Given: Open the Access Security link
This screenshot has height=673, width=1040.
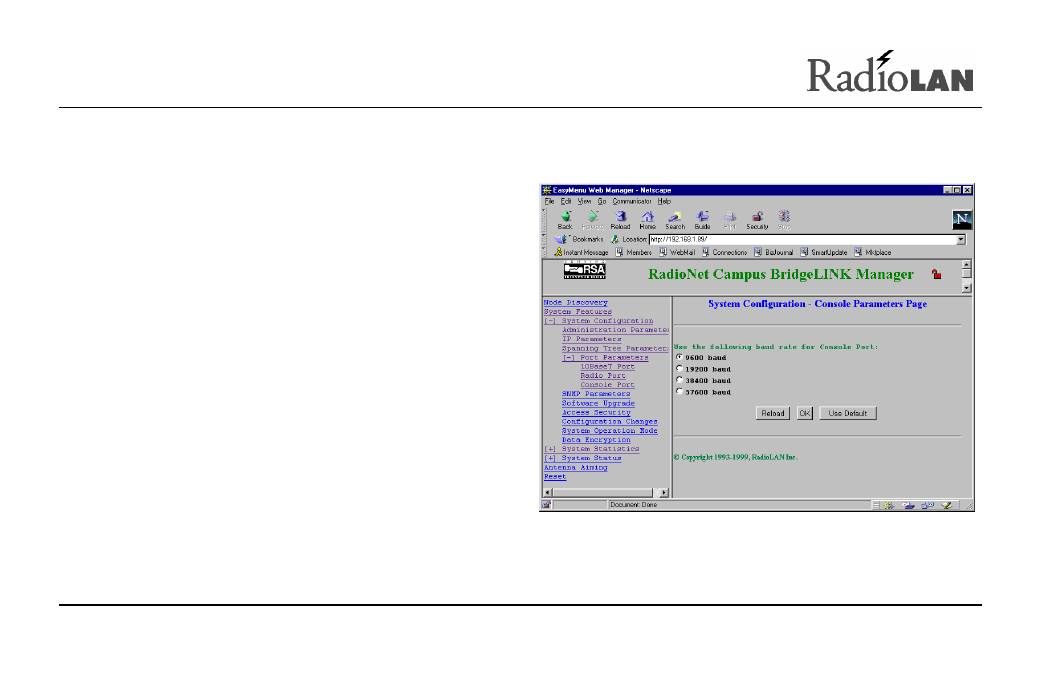Looking at the screenshot, I should point(596,412).
